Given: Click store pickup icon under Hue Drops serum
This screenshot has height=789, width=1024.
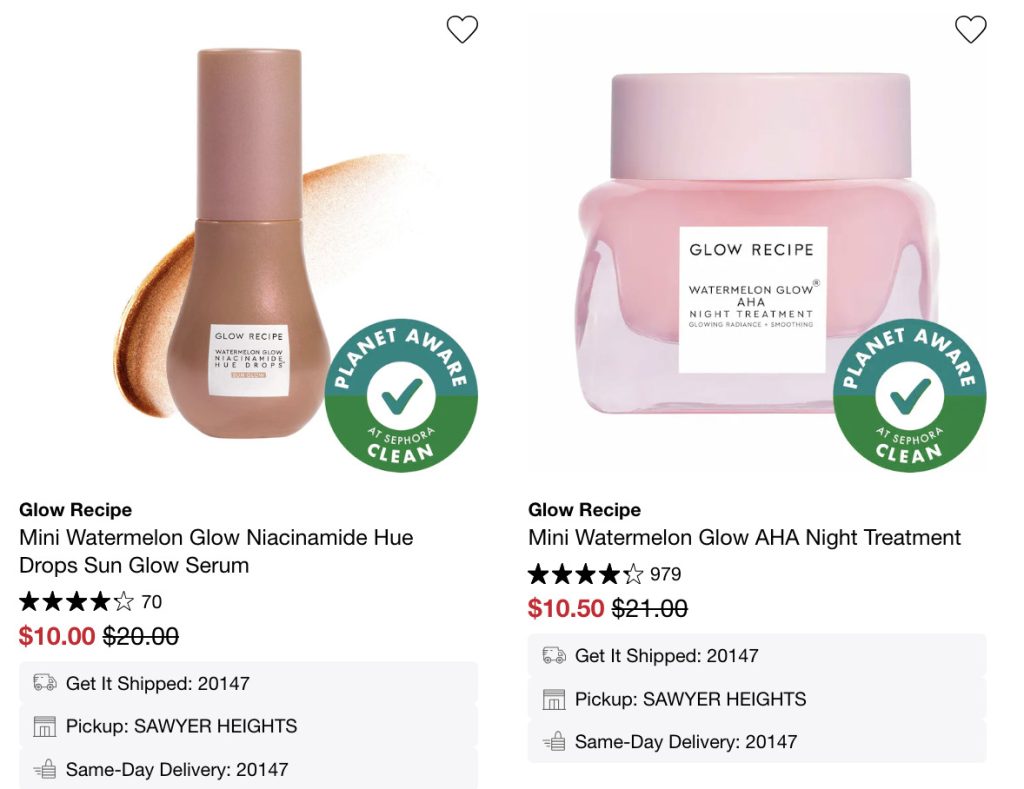Looking at the screenshot, I should (44, 726).
